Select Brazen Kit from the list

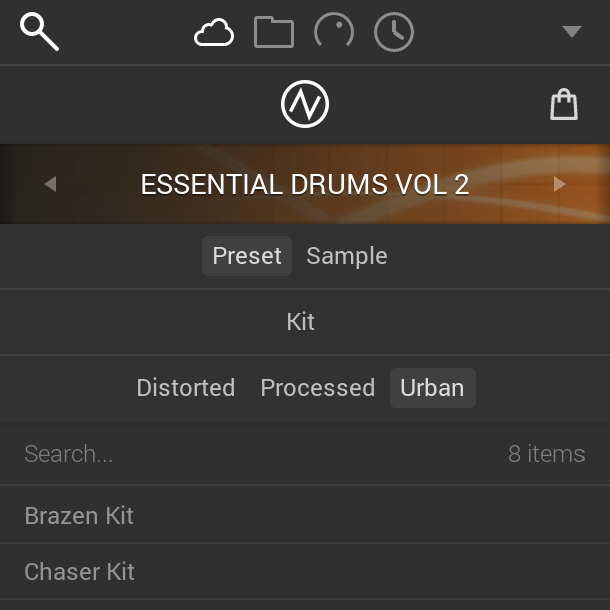click(x=305, y=515)
